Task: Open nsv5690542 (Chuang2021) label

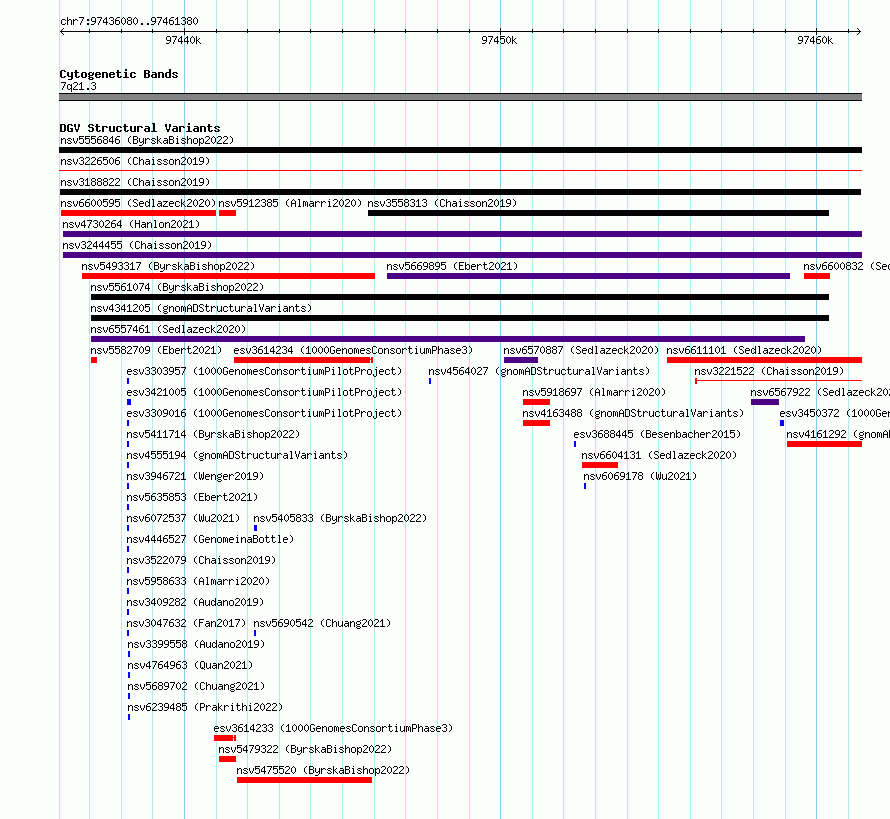Action: 322,623
